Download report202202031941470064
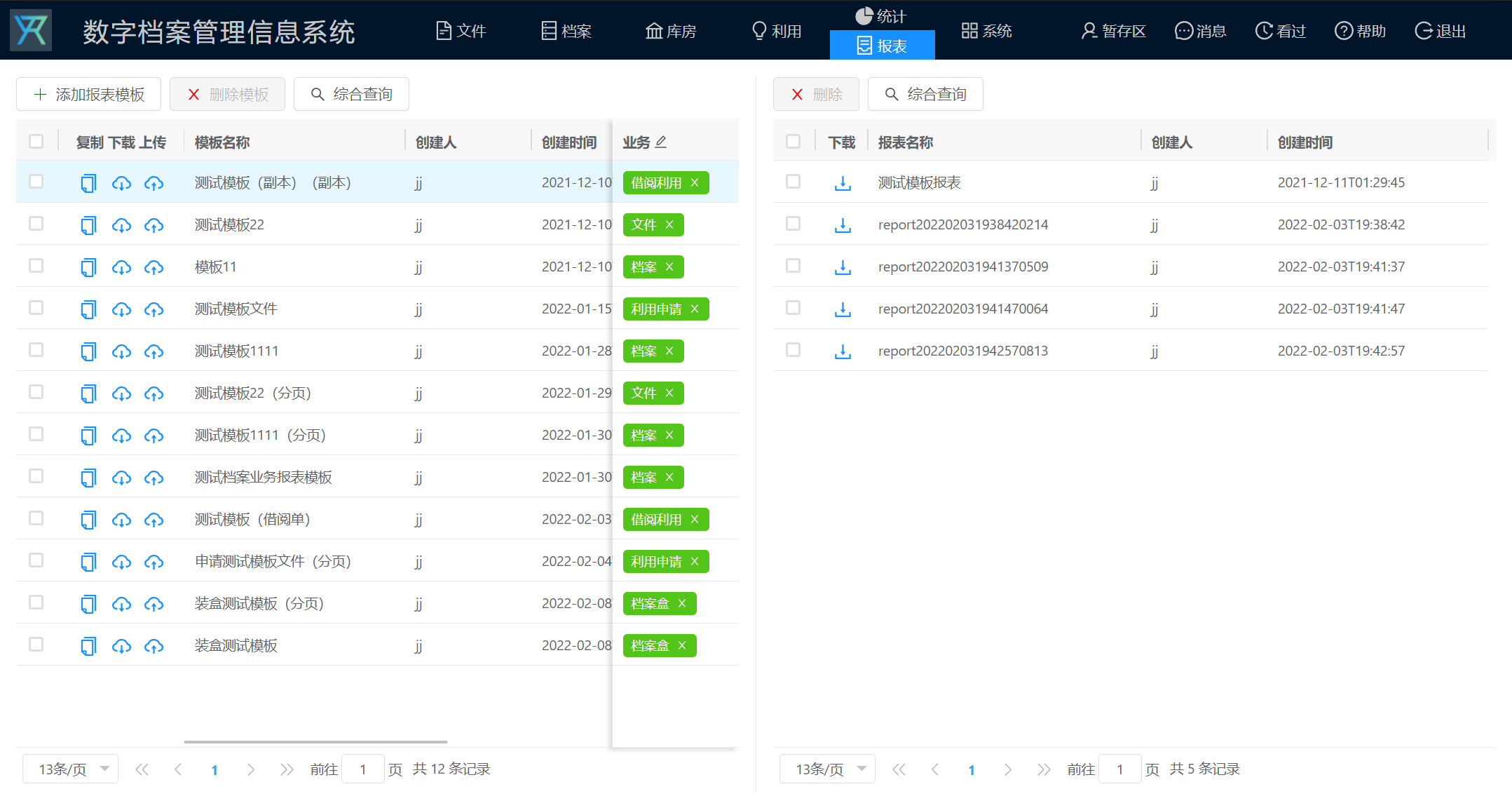 843,309
